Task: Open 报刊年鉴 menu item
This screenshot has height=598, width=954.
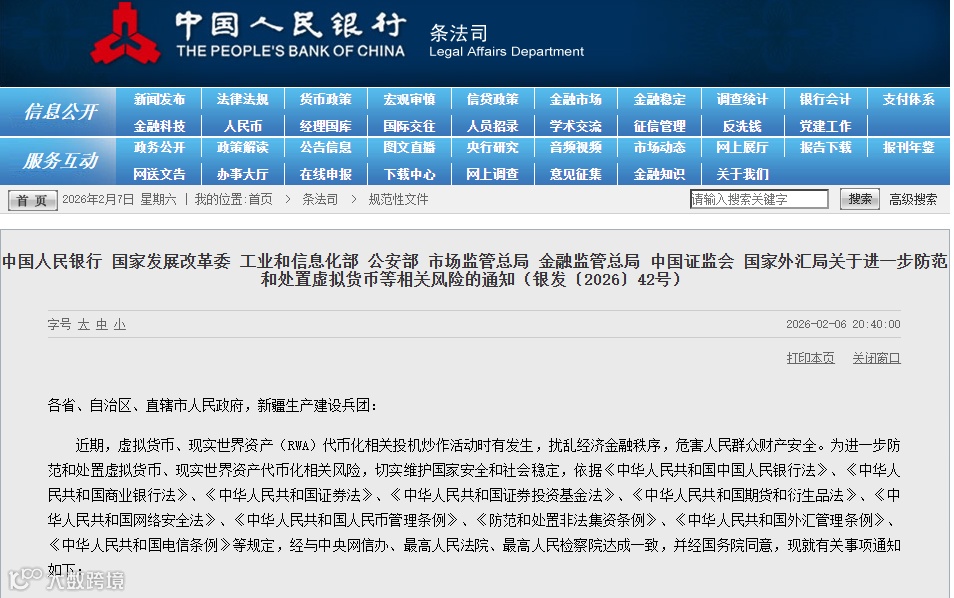Action: [x=909, y=147]
